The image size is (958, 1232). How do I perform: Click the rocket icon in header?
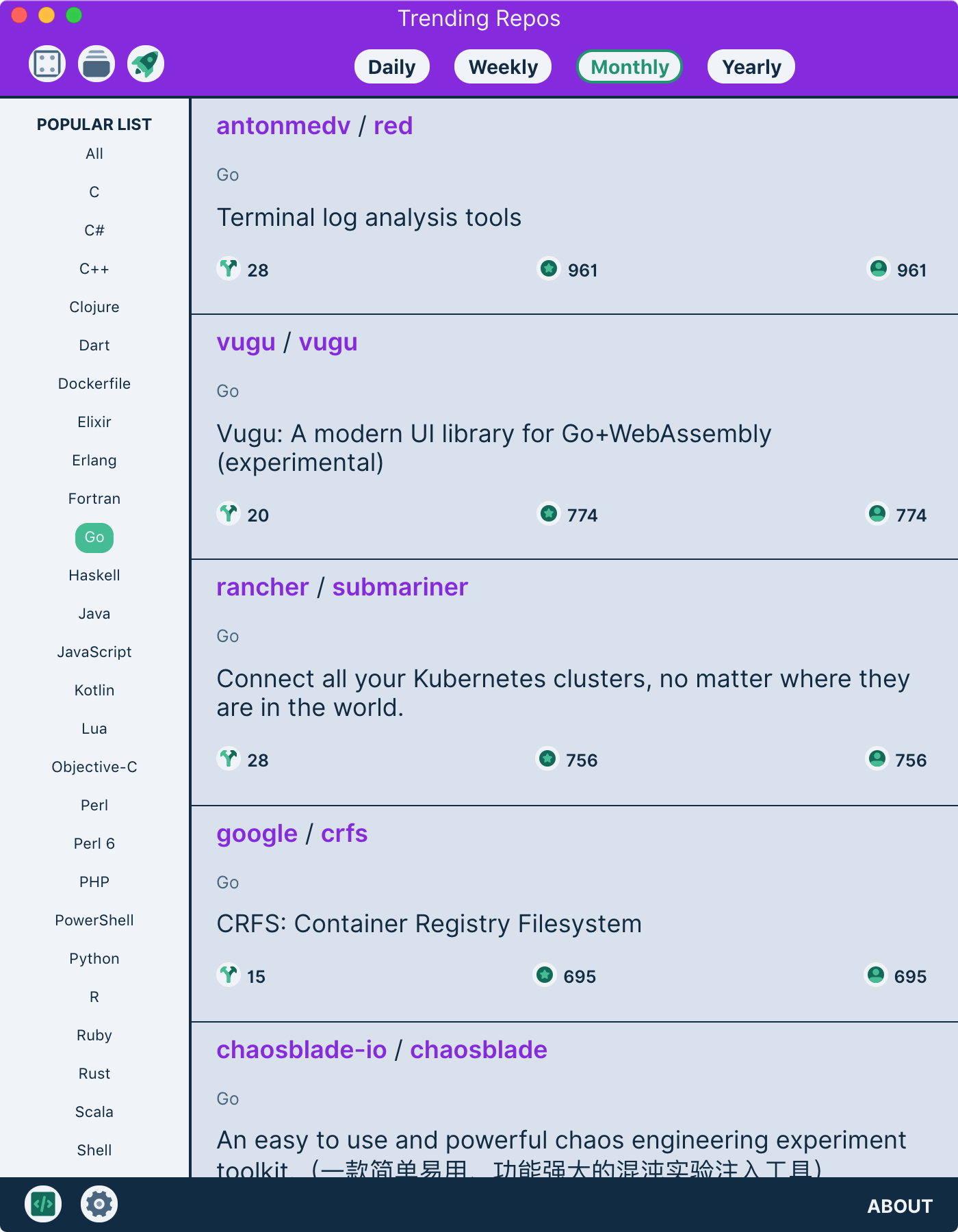tap(146, 64)
